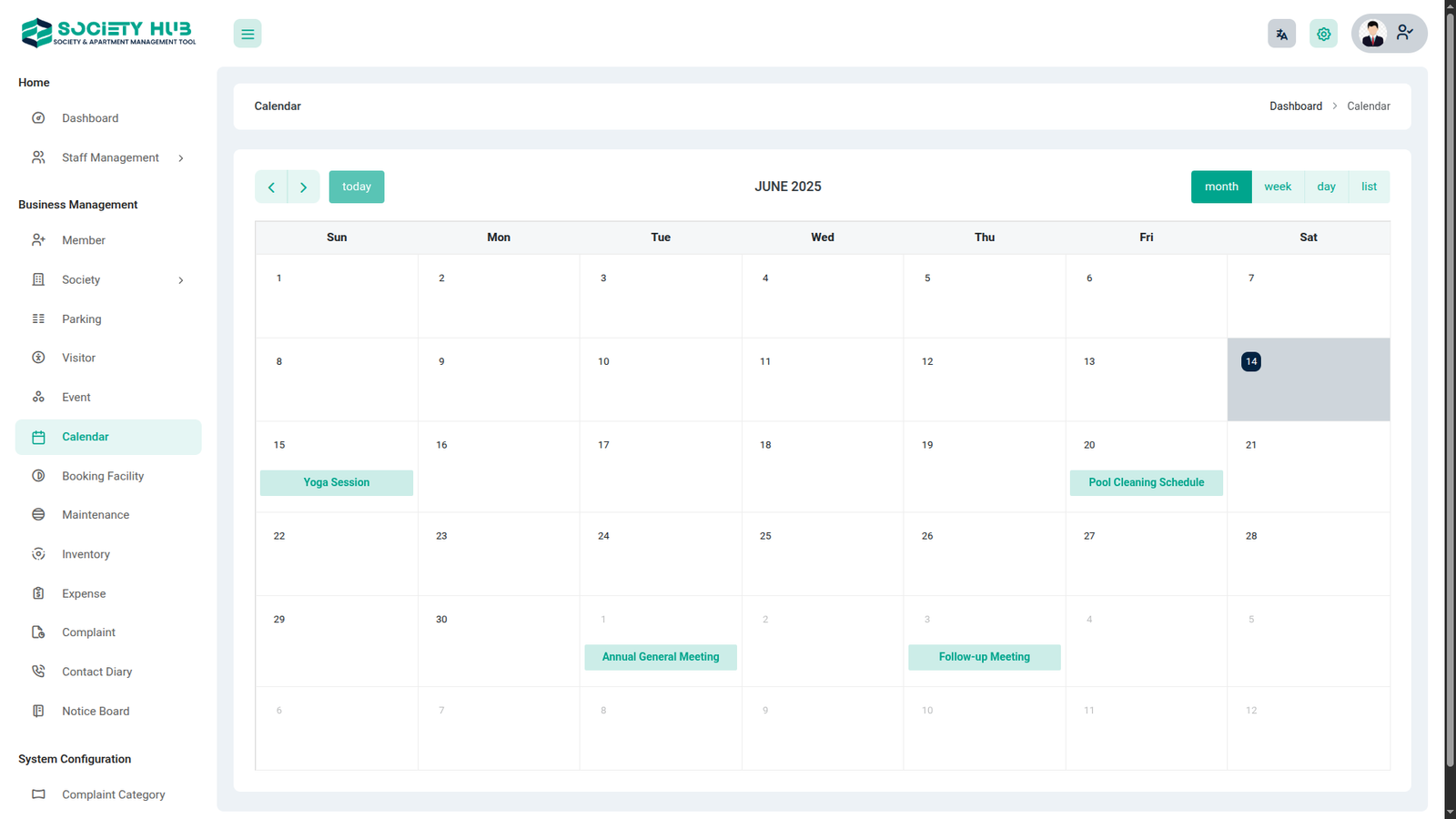Expand the Staff Management submenu
This screenshot has height=819, width=1456.
click(x=181, y=158)
